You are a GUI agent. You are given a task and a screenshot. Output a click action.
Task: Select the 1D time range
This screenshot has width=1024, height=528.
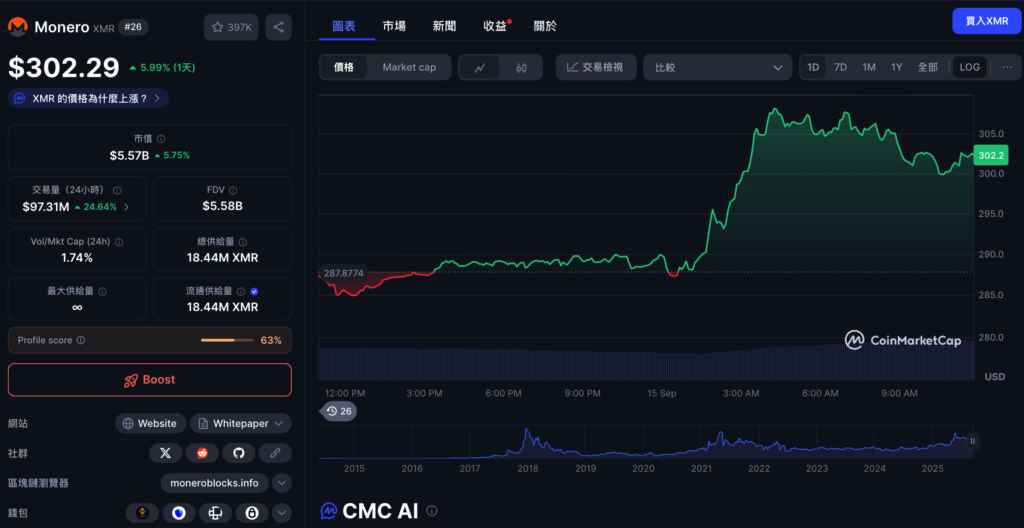pyautogui.click(x=813, y=67)
